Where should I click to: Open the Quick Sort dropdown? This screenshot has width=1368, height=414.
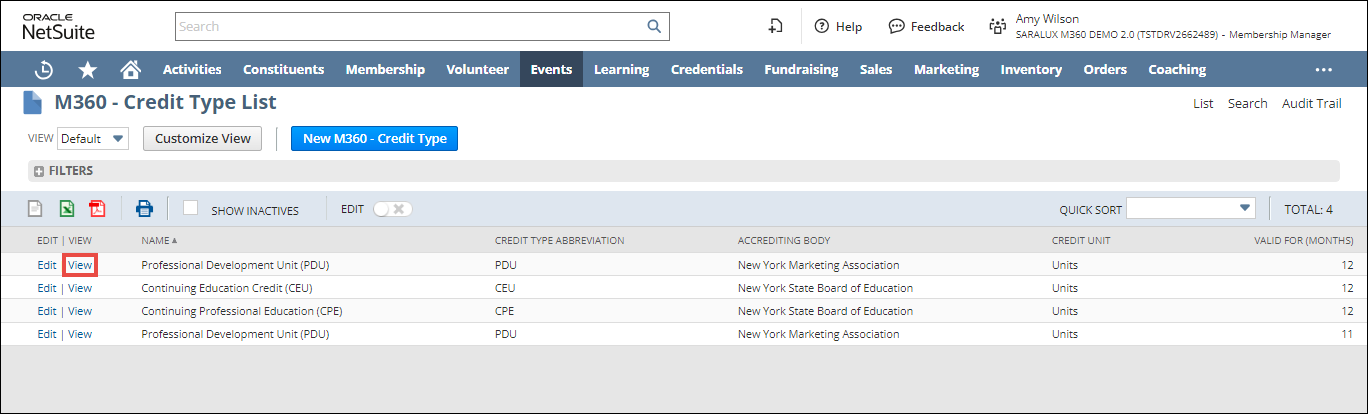click(x=1190, y=208)
